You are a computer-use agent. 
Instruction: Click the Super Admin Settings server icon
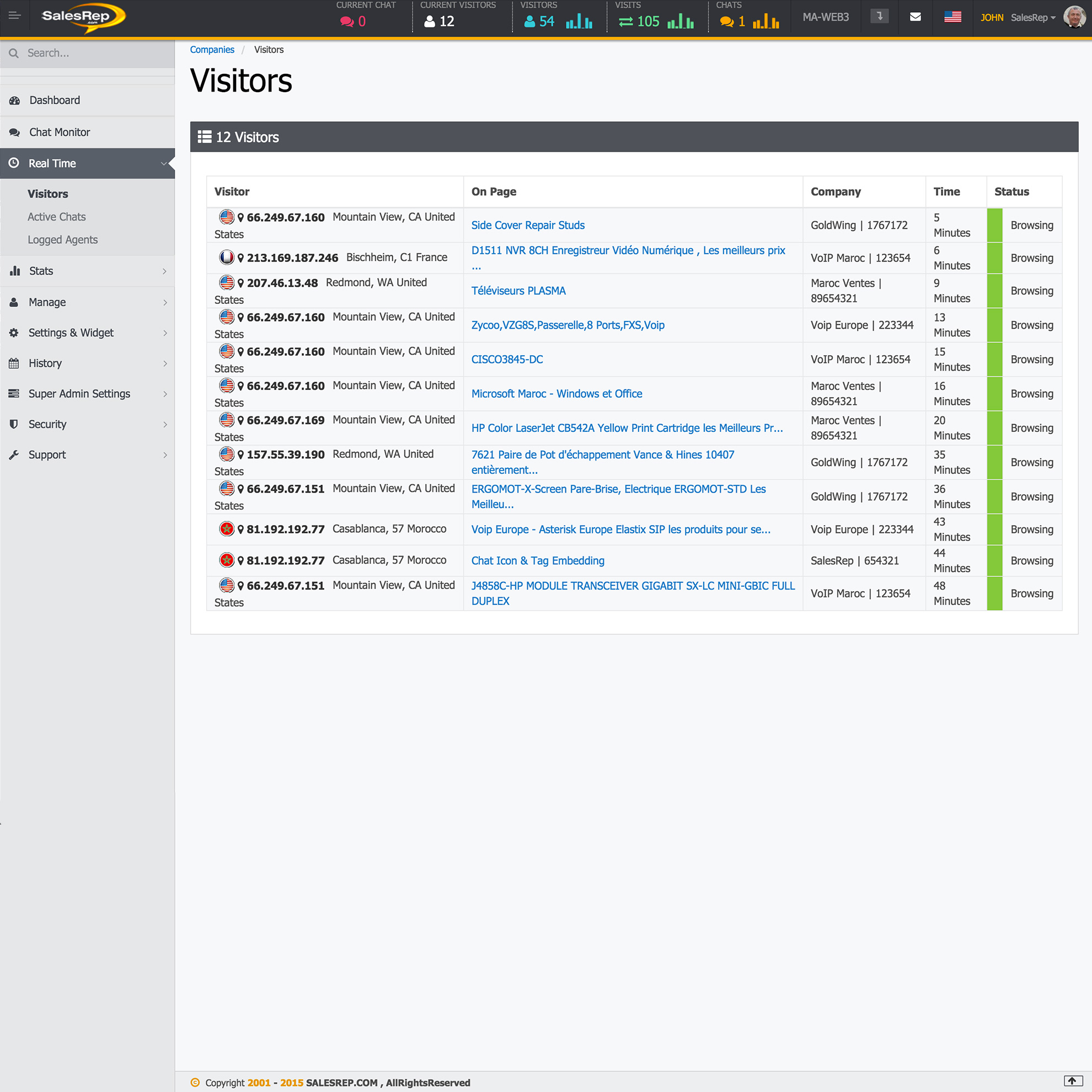[x=14, y=393]
